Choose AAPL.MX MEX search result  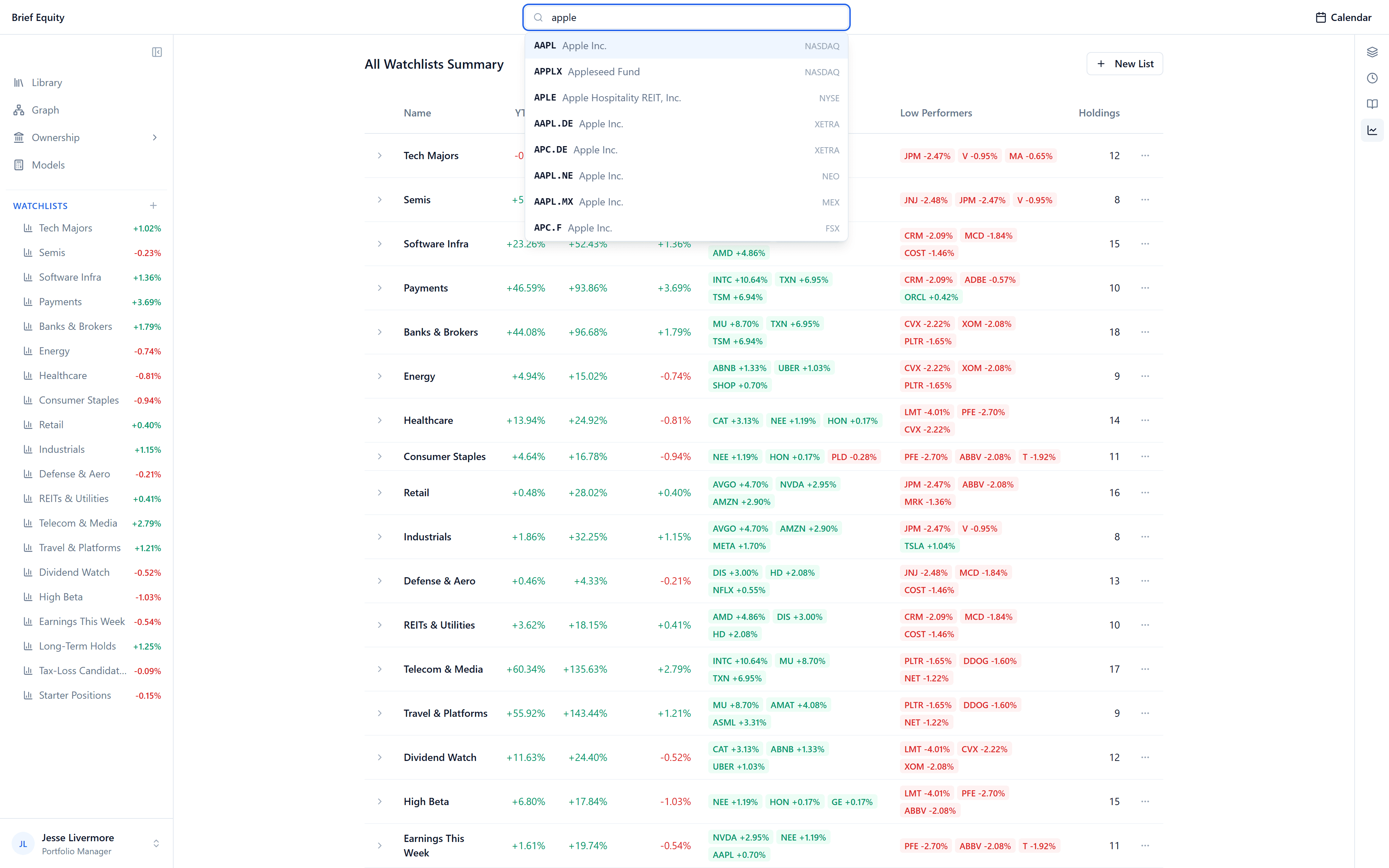[686, 202]
